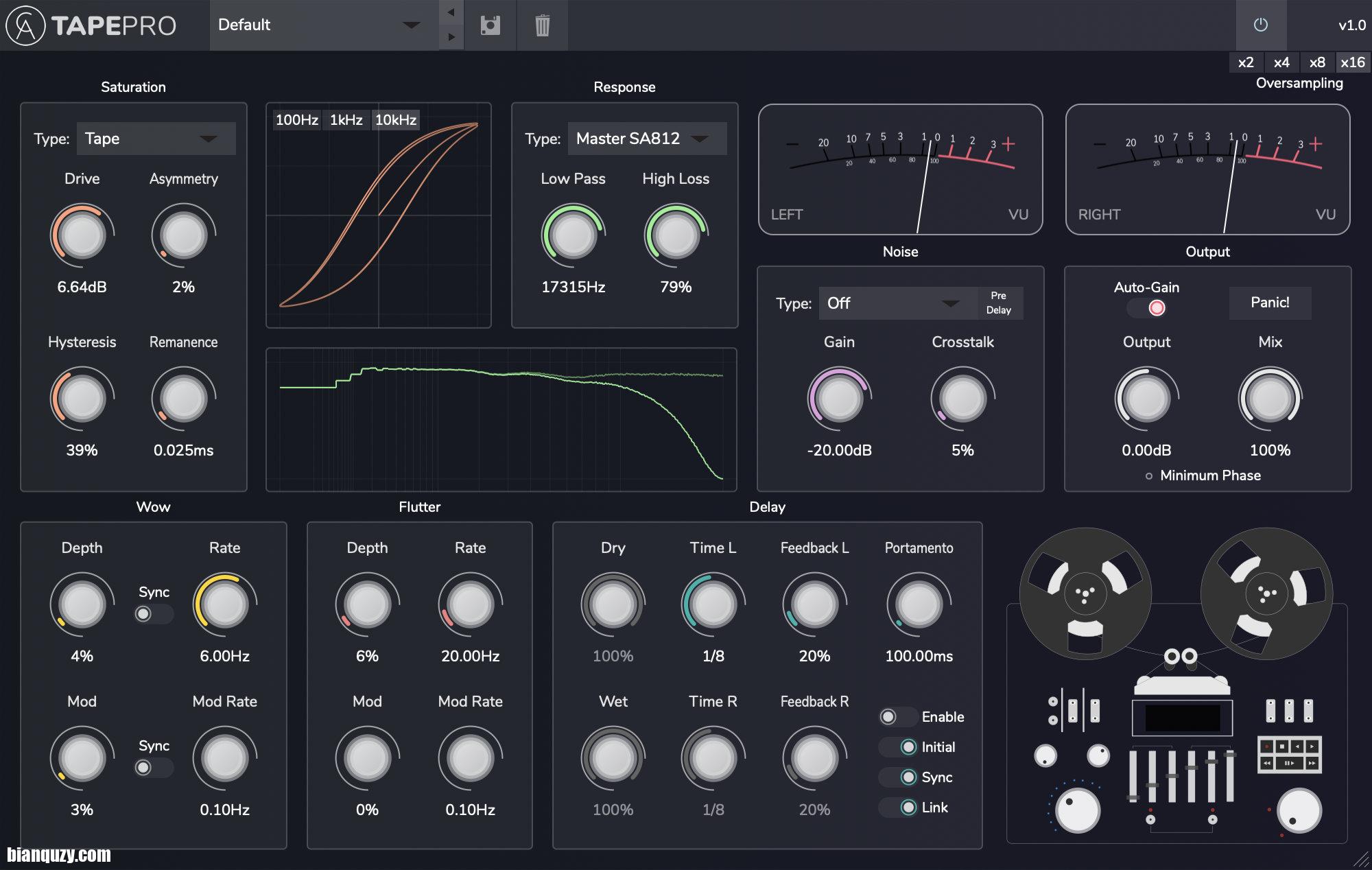The image size is (1372, 870).
Task: Click the resize grip in the corner
Action: (x=1361, y=859)
